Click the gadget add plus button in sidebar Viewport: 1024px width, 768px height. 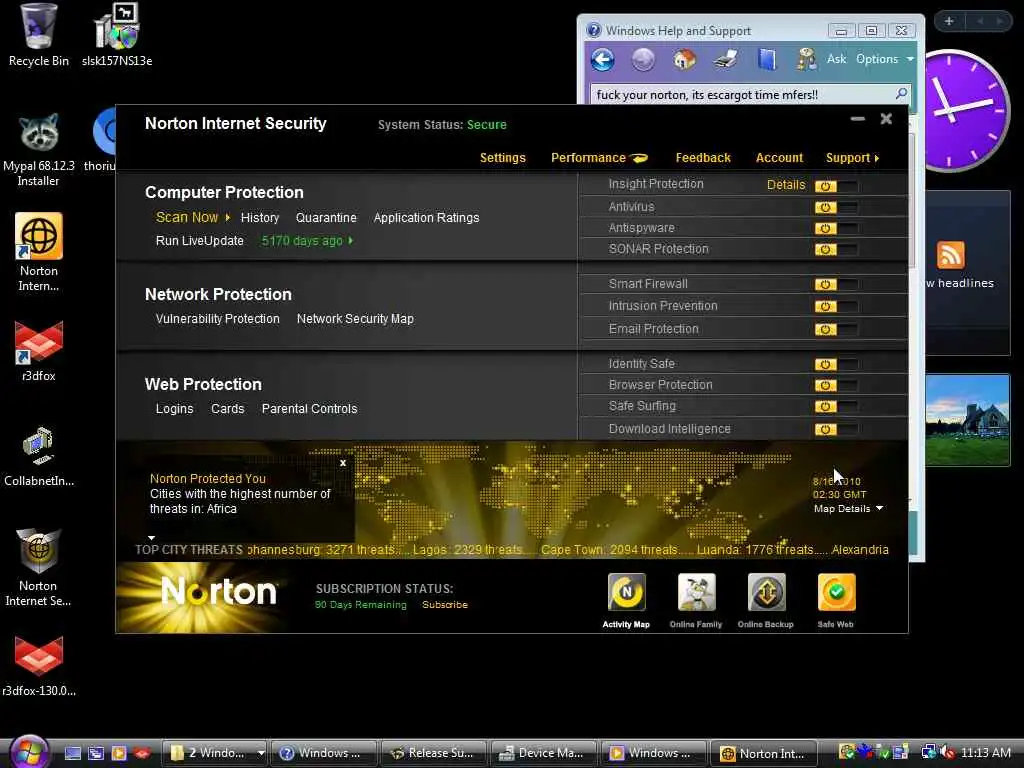tap(949, 21)
